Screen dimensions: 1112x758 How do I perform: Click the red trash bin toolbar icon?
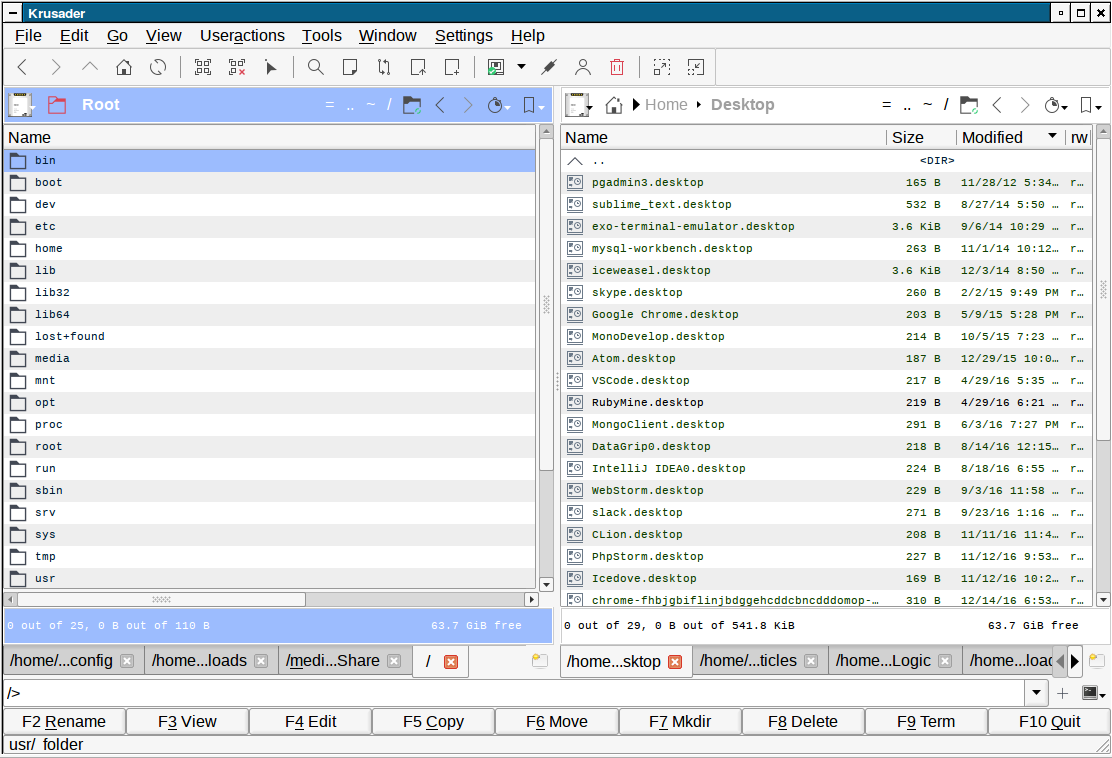click(x=617, y=67)
